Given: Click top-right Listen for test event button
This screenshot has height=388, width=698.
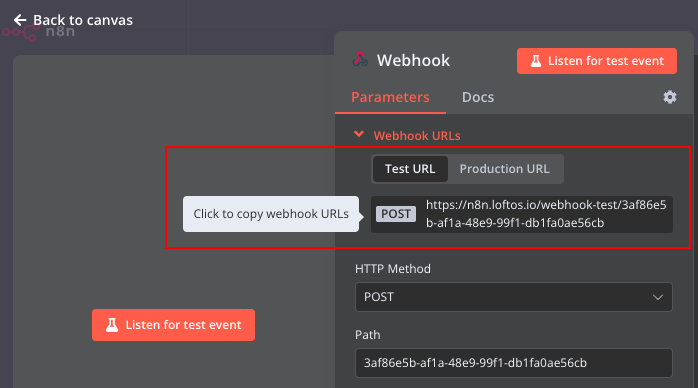Looking at the screenshot, I should [x=597, y=61].
